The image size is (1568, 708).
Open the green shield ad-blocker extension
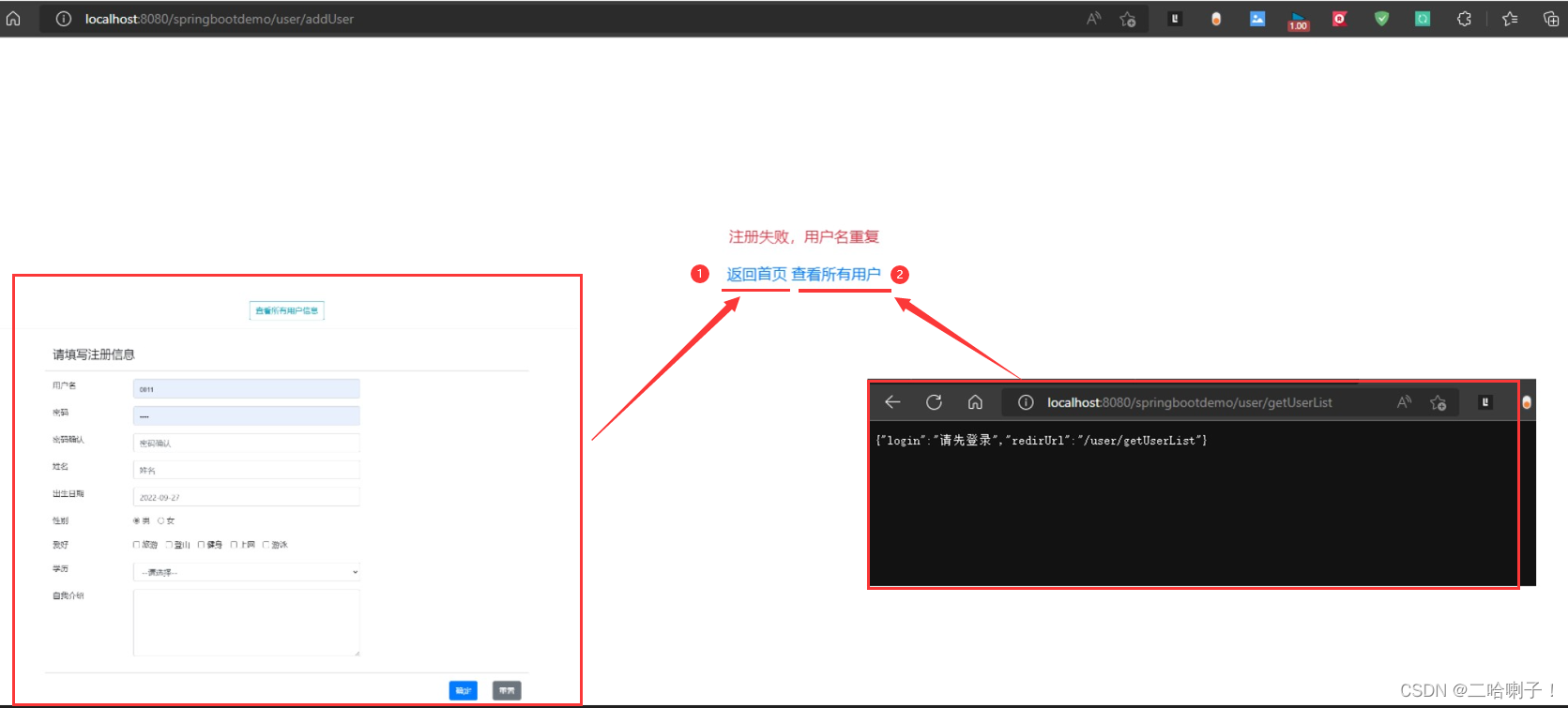[x=1381, y=19]
